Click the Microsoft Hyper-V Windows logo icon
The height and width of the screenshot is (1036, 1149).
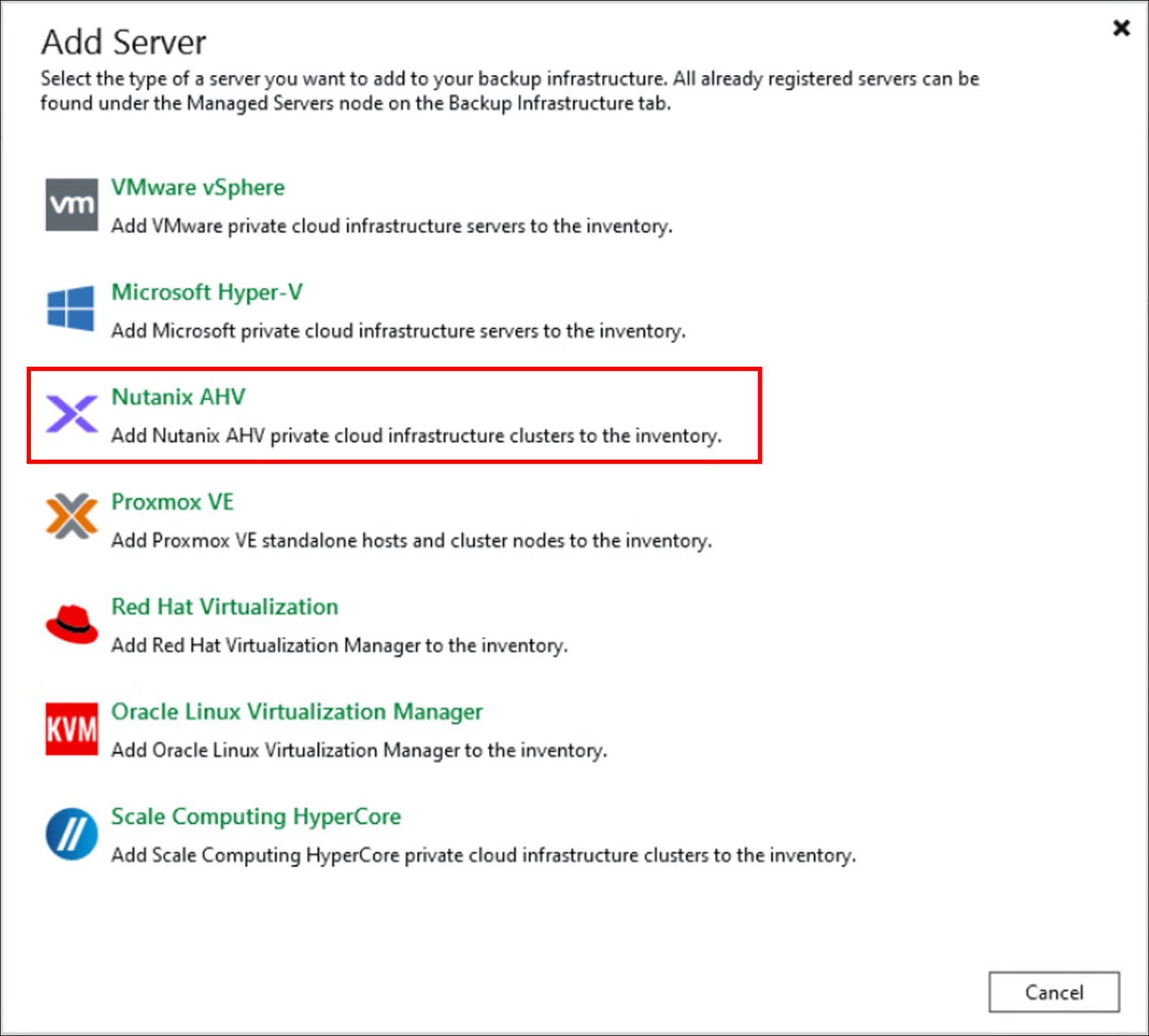pyautogui.click(x=71, y=310)
